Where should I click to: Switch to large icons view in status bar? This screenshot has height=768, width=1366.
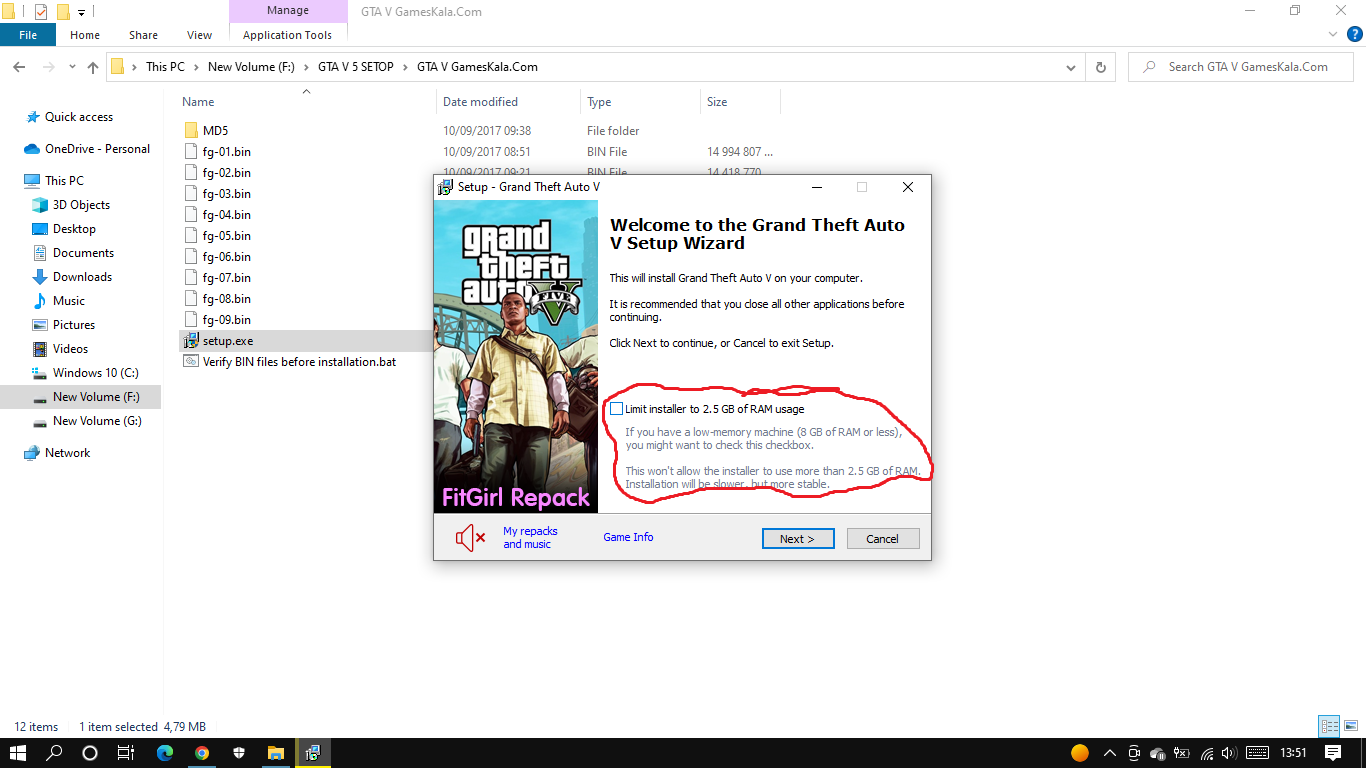pos(1350,727)
